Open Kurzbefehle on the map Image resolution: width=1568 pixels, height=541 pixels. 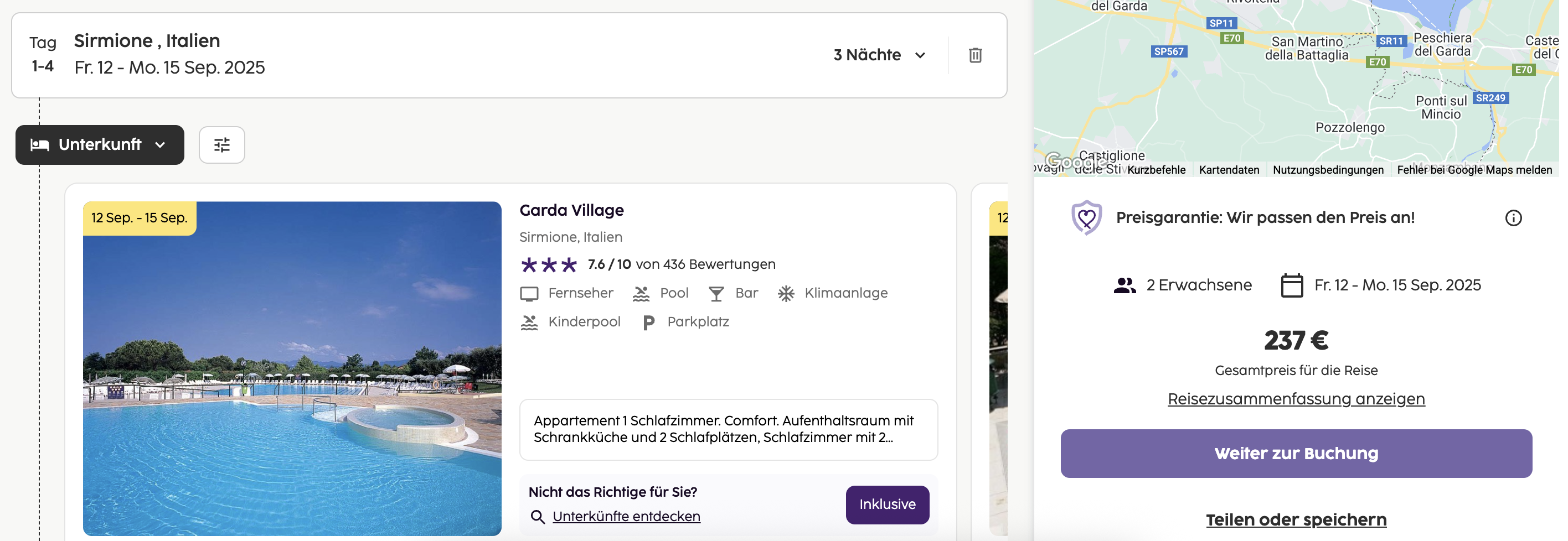pyautogui.click(x=1156, y=170)
